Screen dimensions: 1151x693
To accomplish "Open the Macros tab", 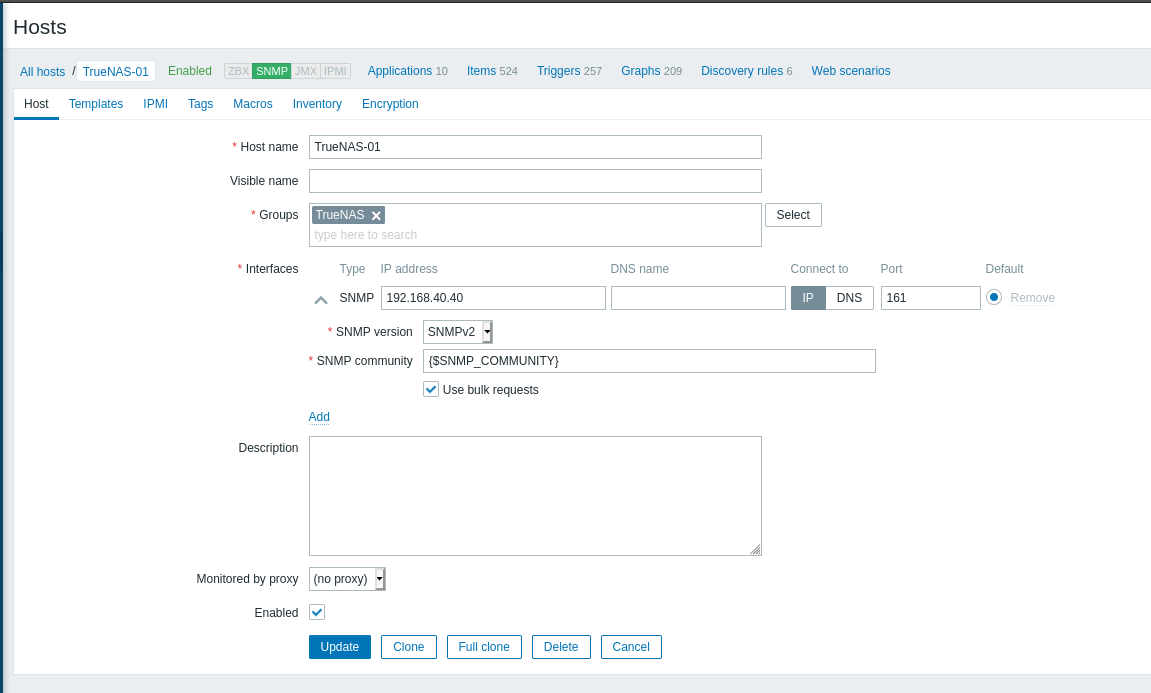I will point(253,104).
